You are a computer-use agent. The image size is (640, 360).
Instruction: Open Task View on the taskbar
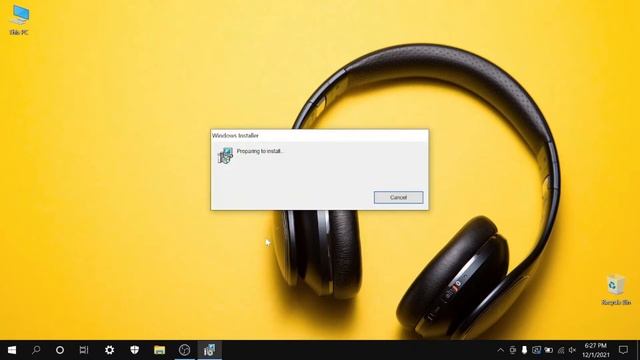click(x=84, y=350)
